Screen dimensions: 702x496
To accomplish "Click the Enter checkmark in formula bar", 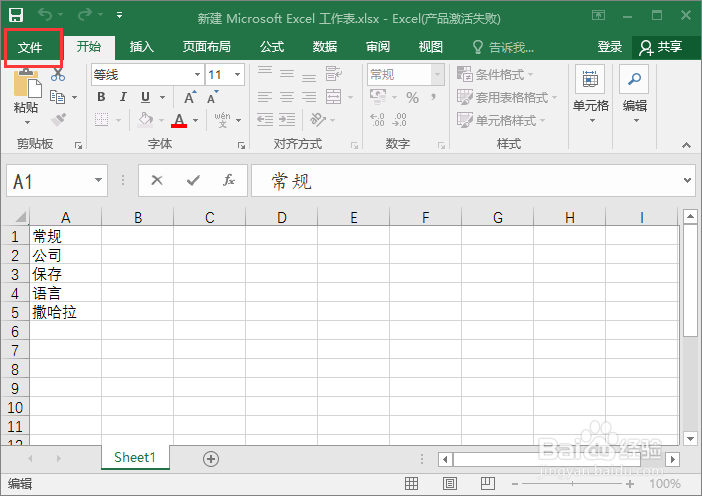I will (x=193, y=180).
